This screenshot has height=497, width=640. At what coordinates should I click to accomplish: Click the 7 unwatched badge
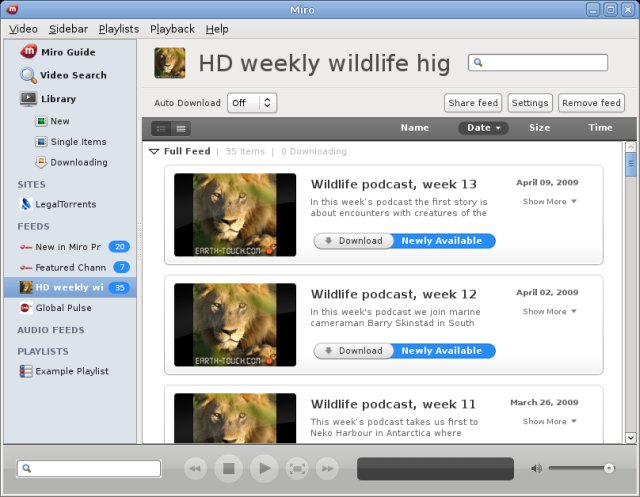121,267
